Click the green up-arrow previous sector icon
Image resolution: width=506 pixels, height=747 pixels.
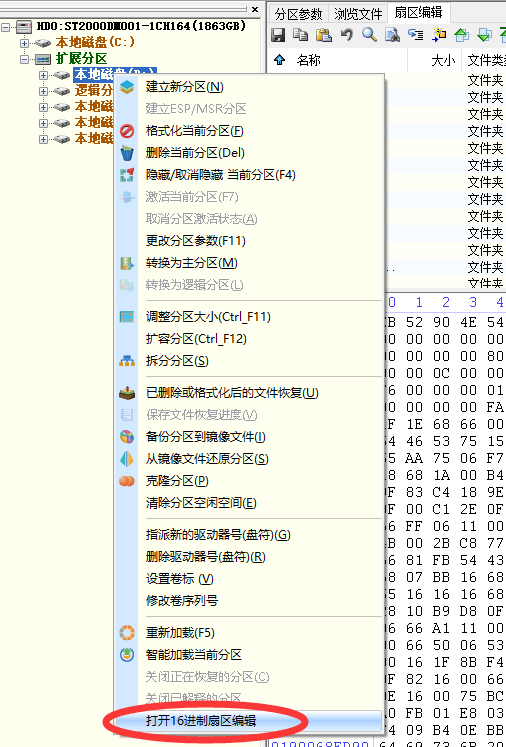[x=462, y=34]
